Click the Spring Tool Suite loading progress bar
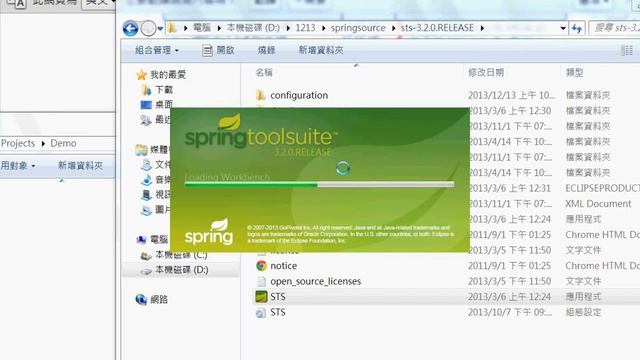The height and width of the screenshot is (360, 640). point(319,184)
